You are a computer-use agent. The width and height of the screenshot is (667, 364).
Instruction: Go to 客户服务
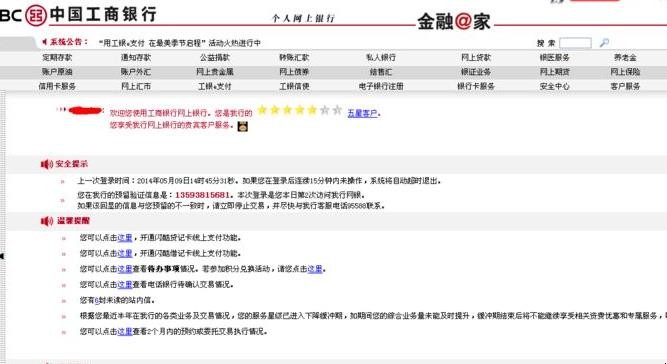point(625,86)
